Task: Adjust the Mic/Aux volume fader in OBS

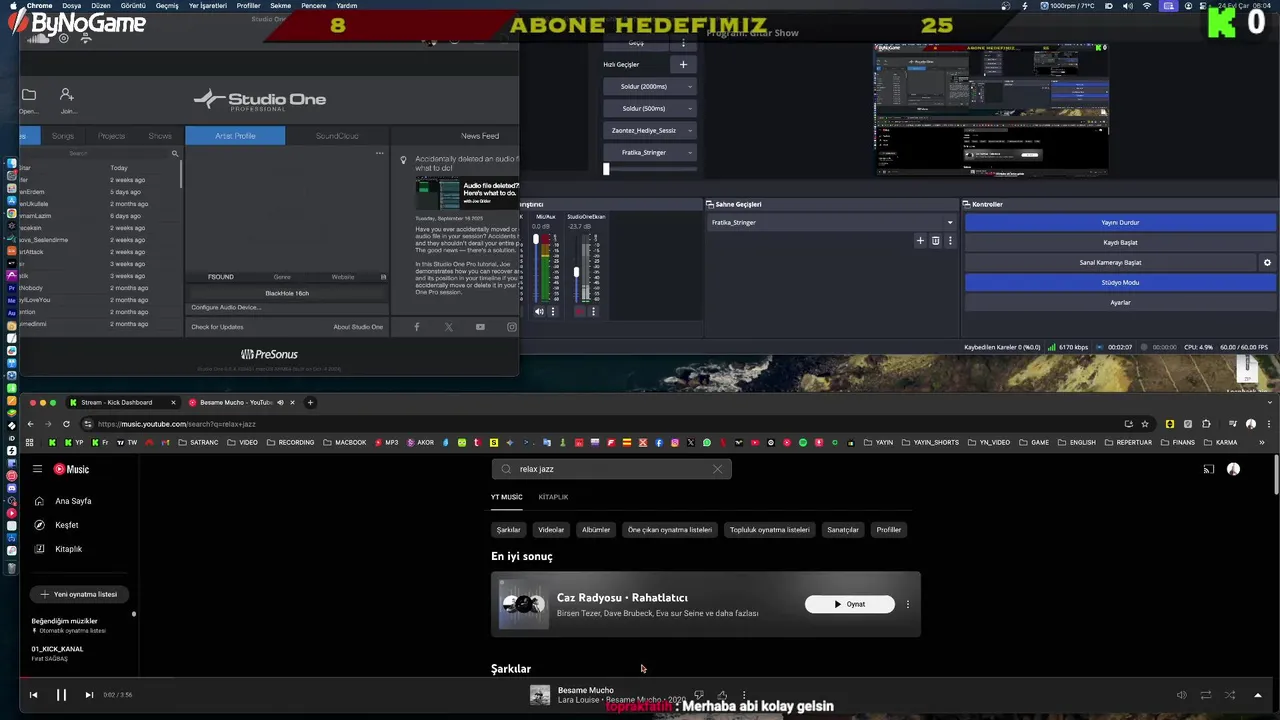Action: click(x=535, y=241)
